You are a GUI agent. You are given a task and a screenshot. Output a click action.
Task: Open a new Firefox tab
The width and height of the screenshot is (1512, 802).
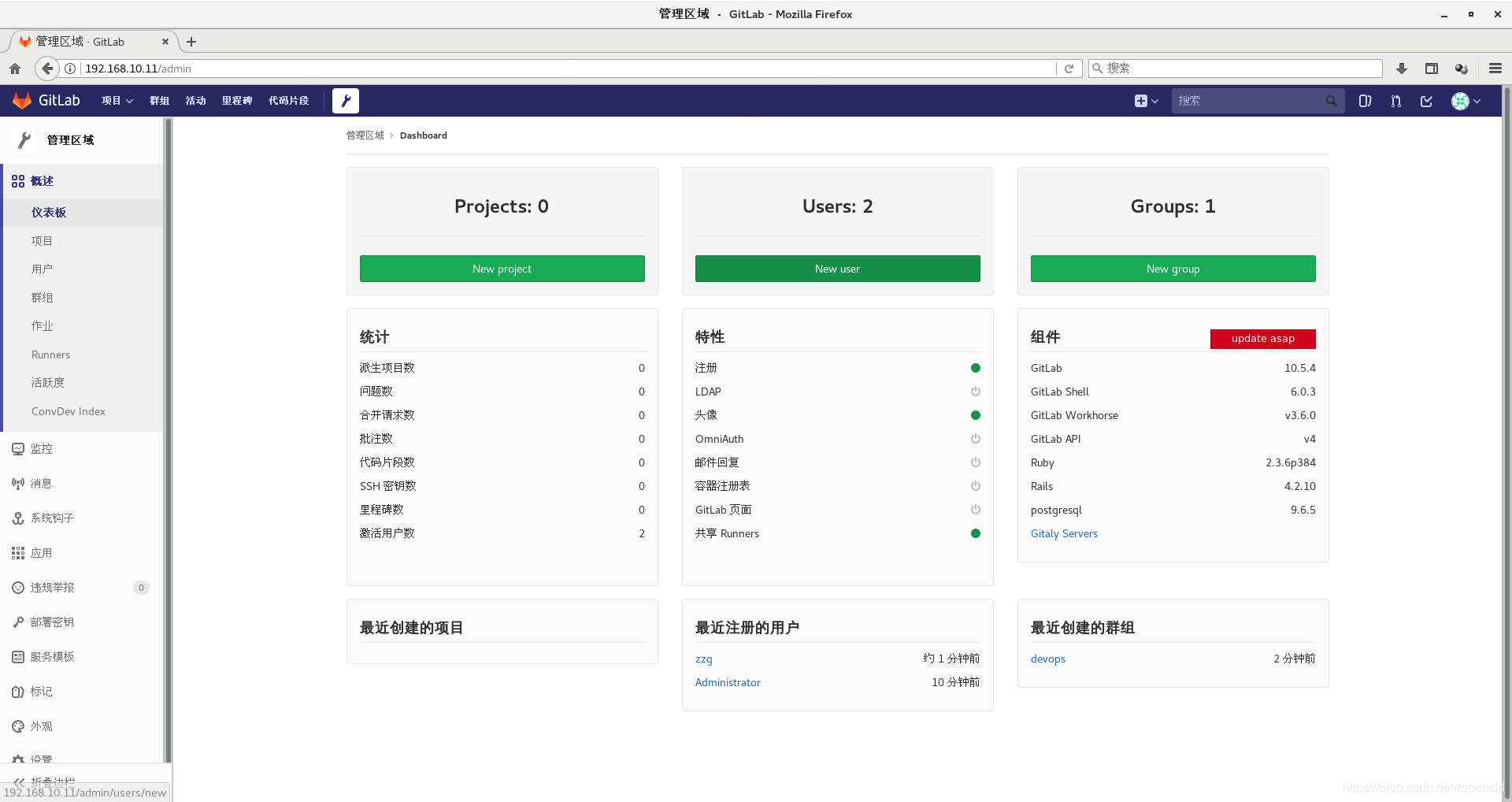[x=191, y=42]
